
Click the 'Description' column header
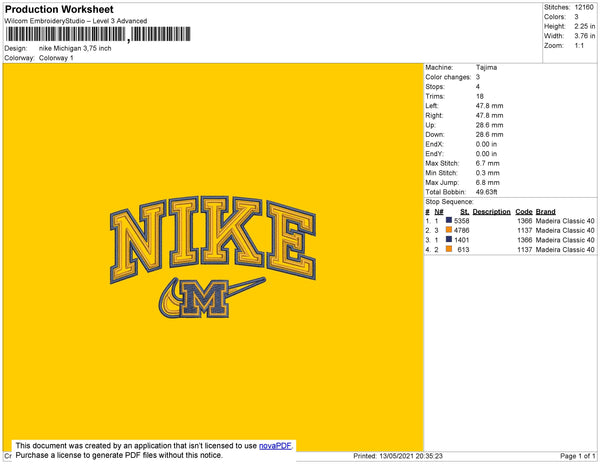click(x=491, y=212)
